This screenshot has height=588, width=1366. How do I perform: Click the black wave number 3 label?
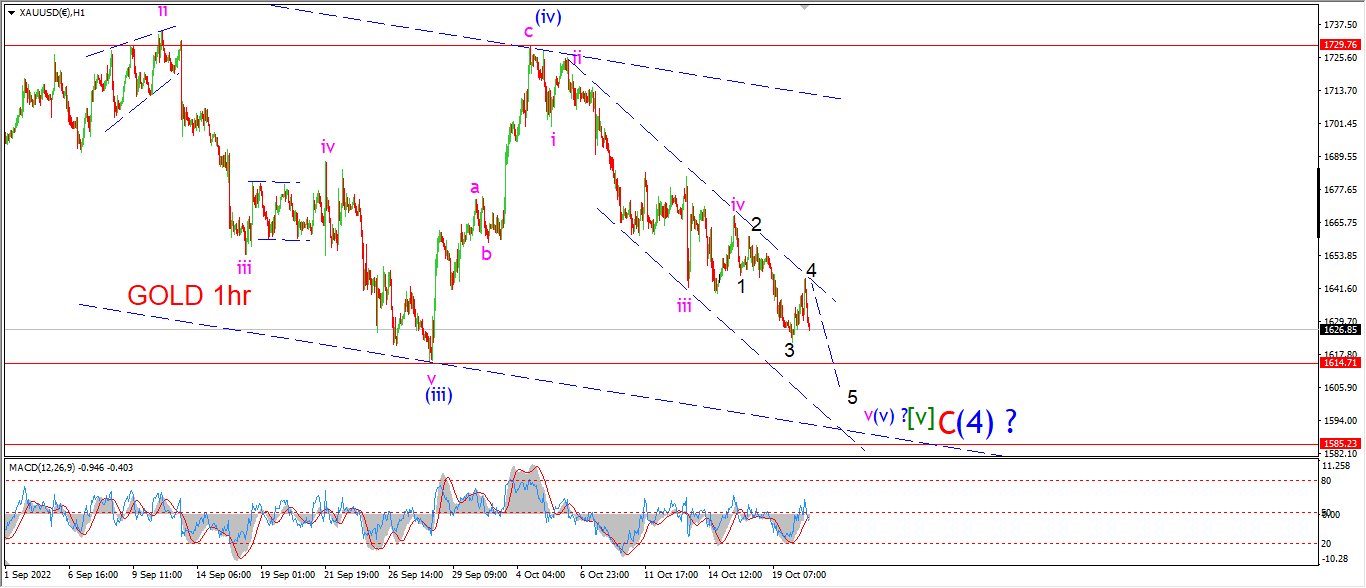[x=789, y=350]
